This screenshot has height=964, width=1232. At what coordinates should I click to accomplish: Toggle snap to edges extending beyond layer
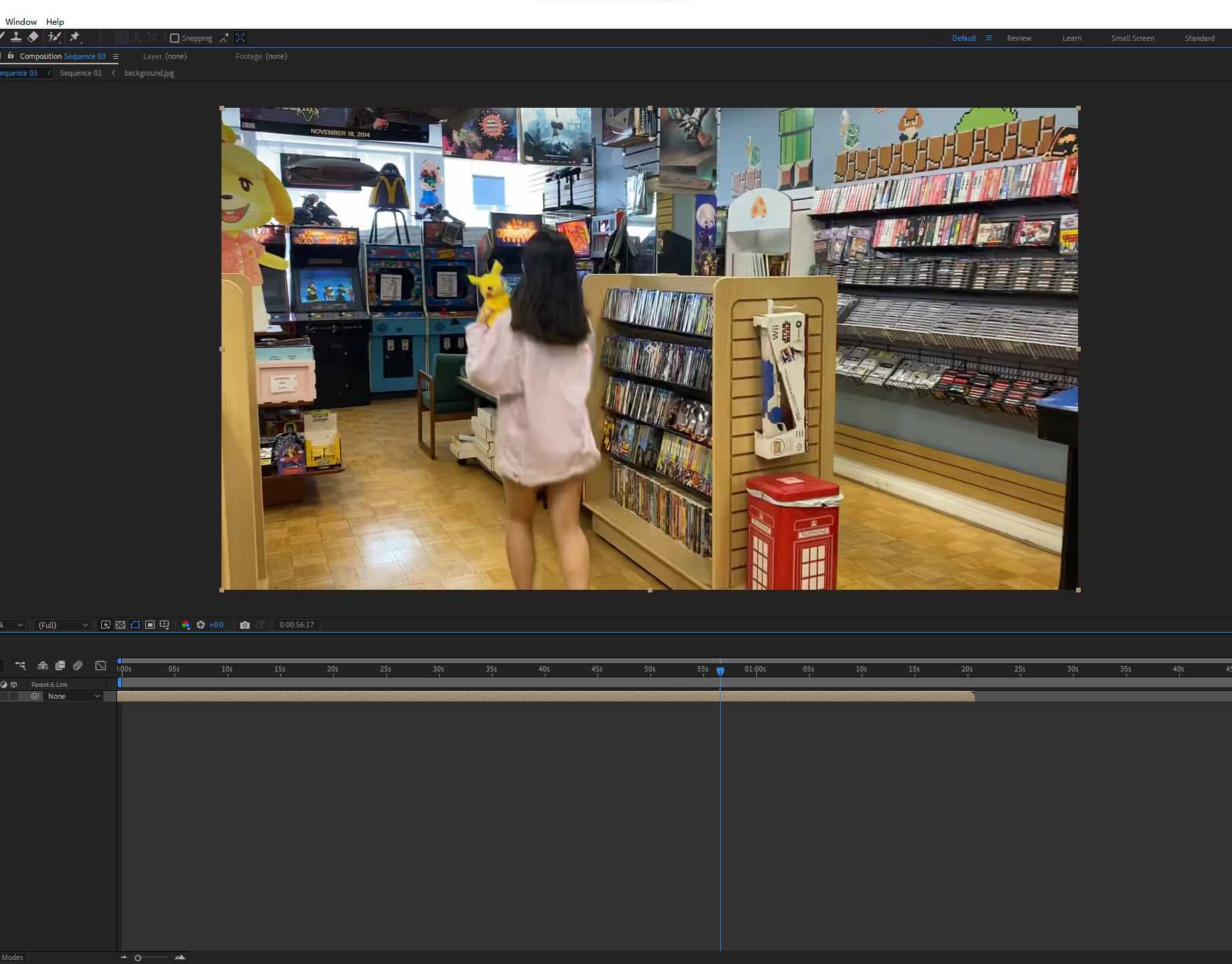224,38
